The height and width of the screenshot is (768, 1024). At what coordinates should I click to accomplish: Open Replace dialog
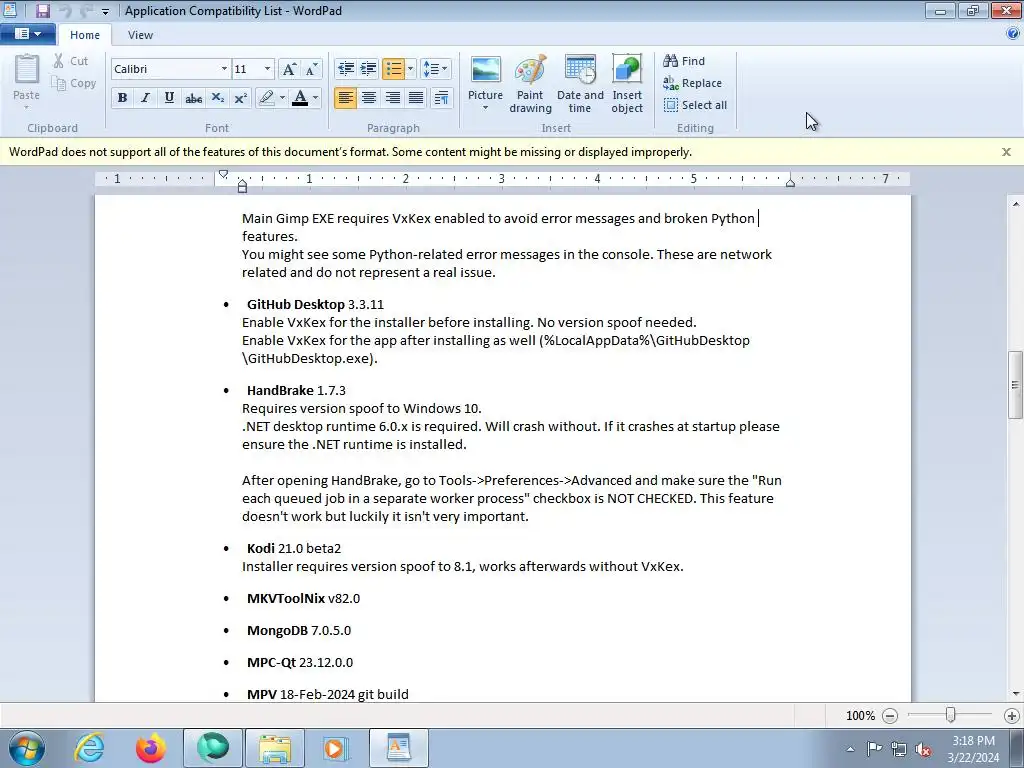[692, 83]
